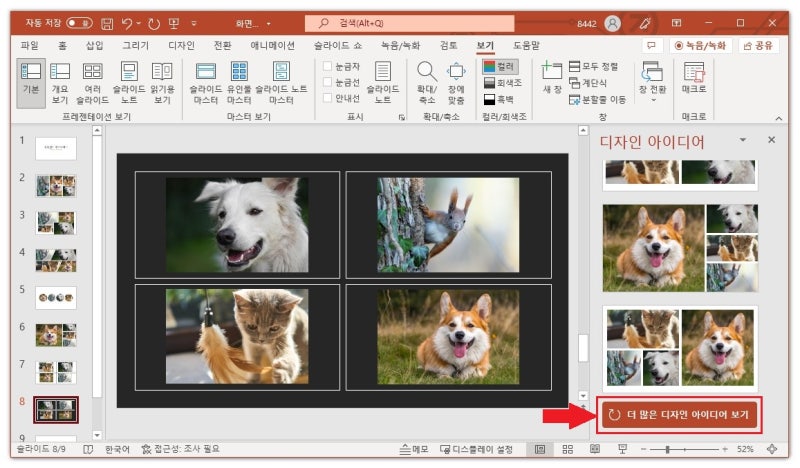Open Switch Windows (창 전환) dropdown
The image size is (800, 468).
[x=653, y=82]
